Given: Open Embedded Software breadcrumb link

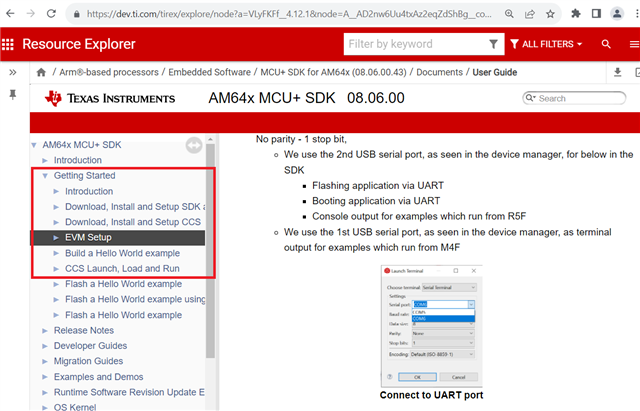Looking at the screenshot, I should point(209,72).
